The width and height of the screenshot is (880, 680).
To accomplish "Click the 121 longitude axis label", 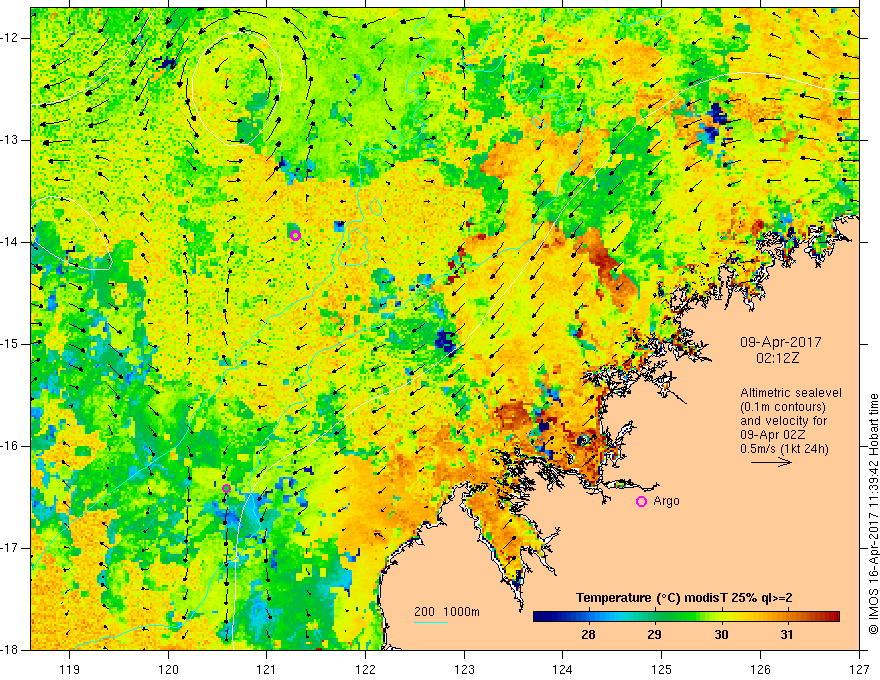I will (x=267, y=669).
